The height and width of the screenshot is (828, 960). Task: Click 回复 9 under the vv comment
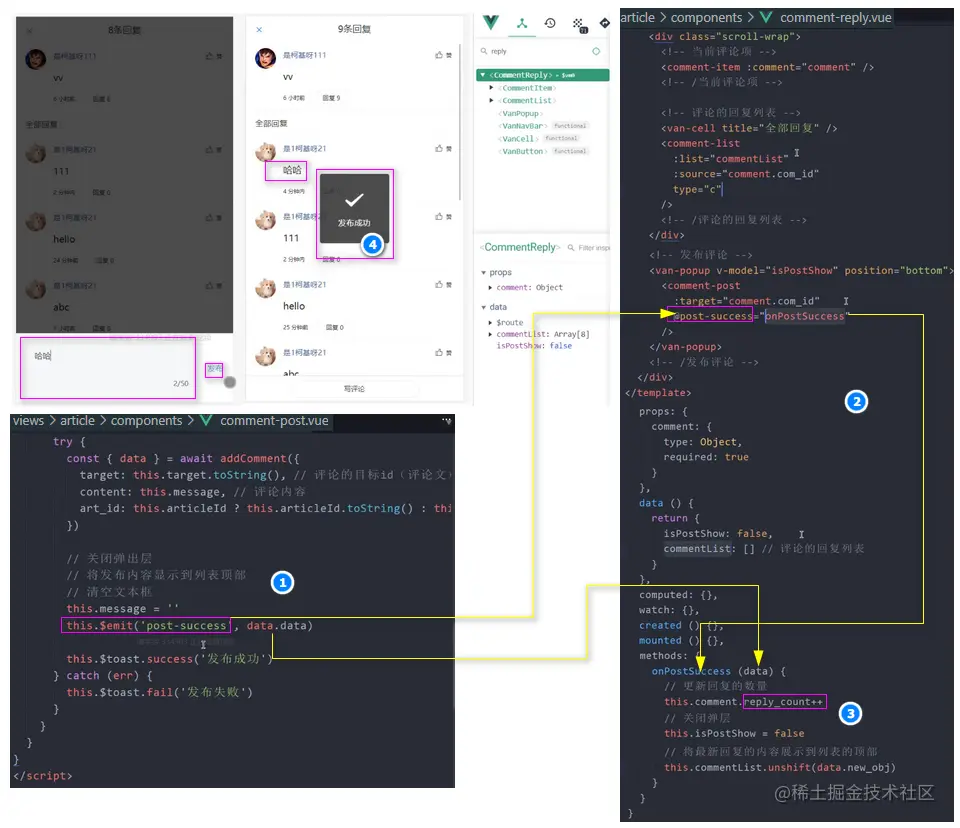coord(331,98)
